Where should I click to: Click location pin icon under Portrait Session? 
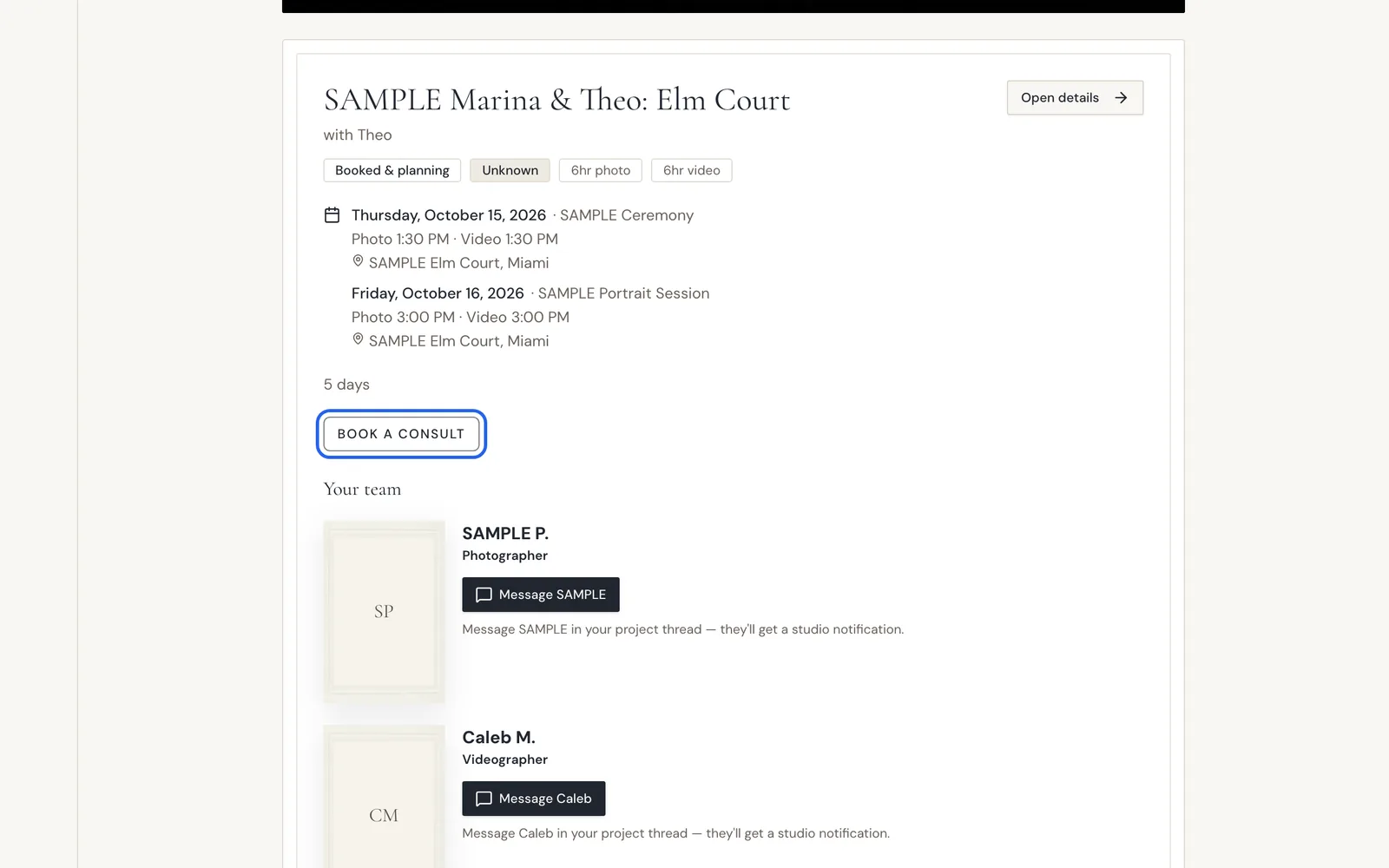coord(358,339)
